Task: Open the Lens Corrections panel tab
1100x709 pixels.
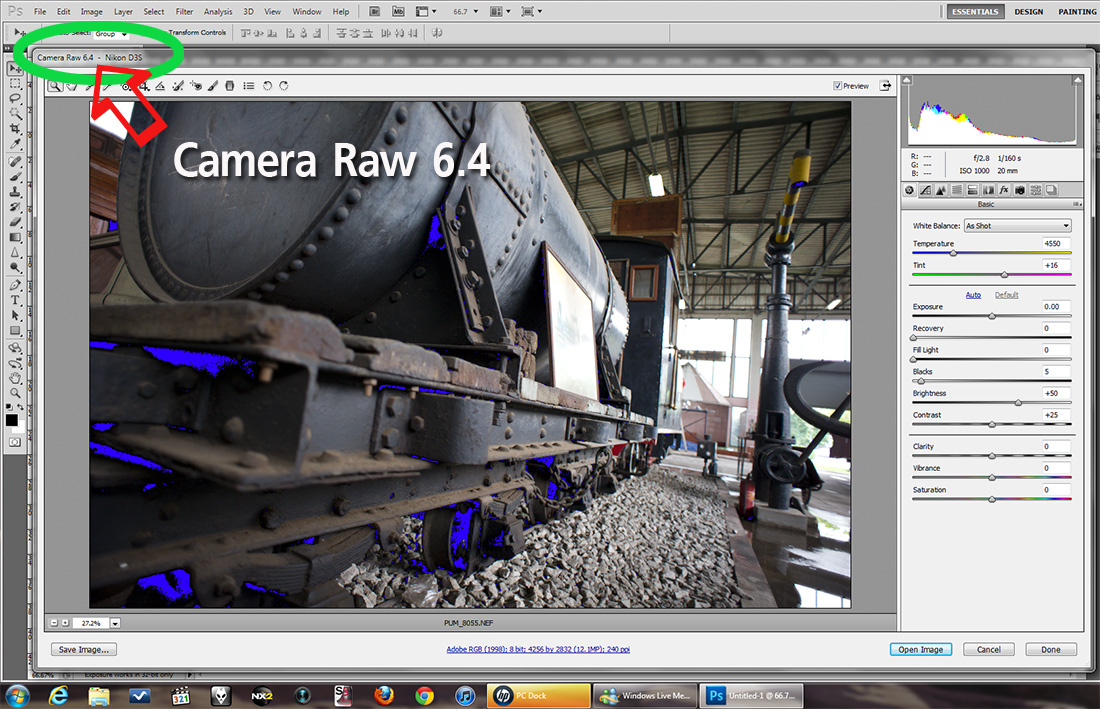Action: (988, 190)
